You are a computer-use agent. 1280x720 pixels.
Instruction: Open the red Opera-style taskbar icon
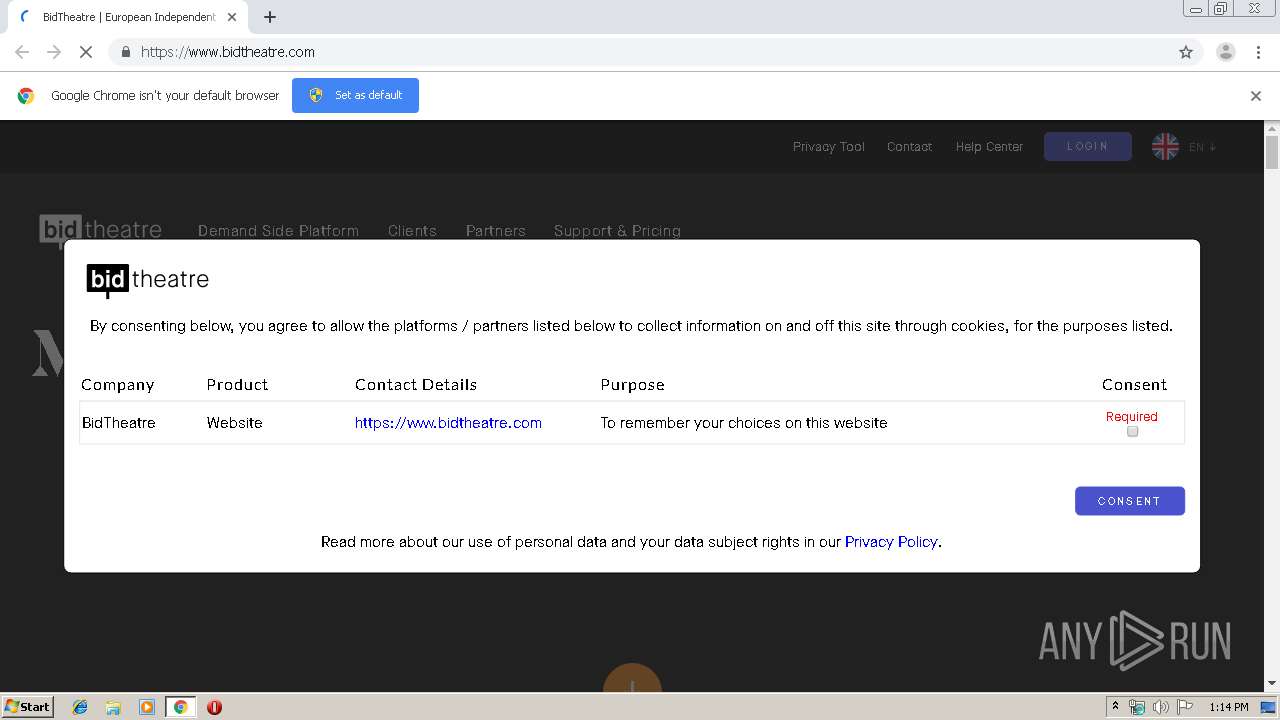click(214, 707)
